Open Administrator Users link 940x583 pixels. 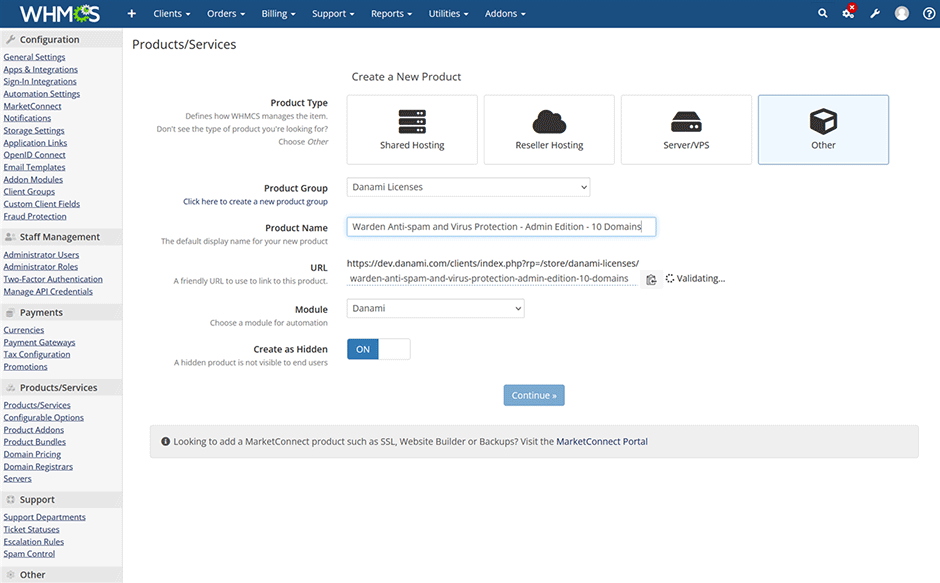(x=41, y=255)
